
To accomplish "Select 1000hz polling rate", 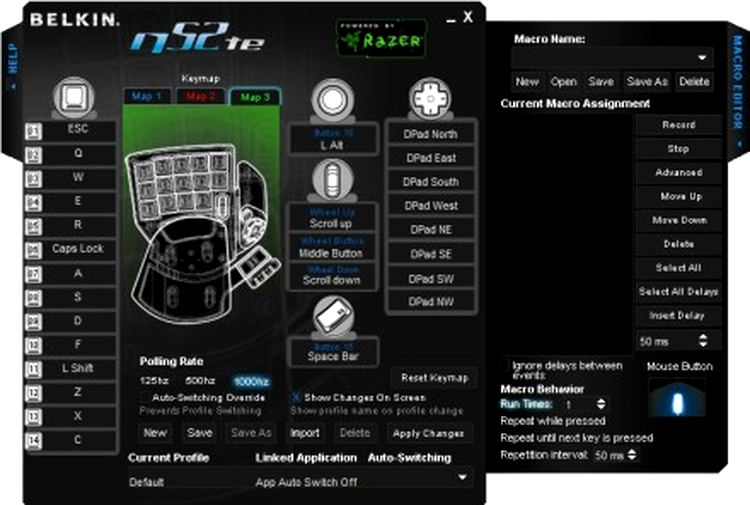I will tap(251, 382).
